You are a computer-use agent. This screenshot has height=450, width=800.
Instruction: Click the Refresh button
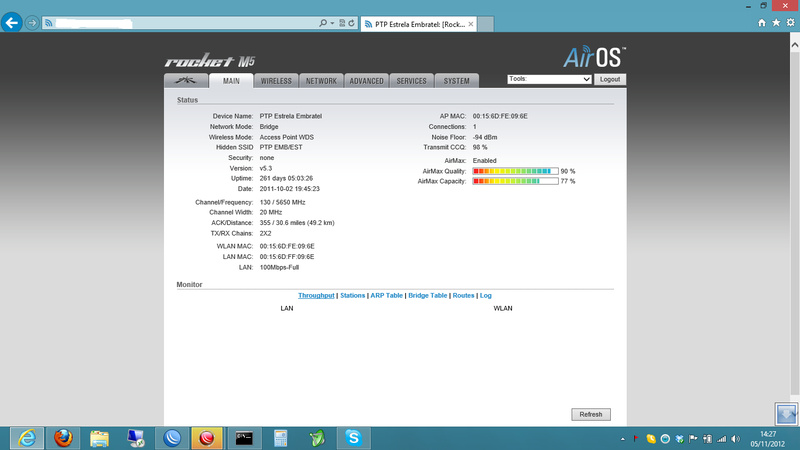591,414
